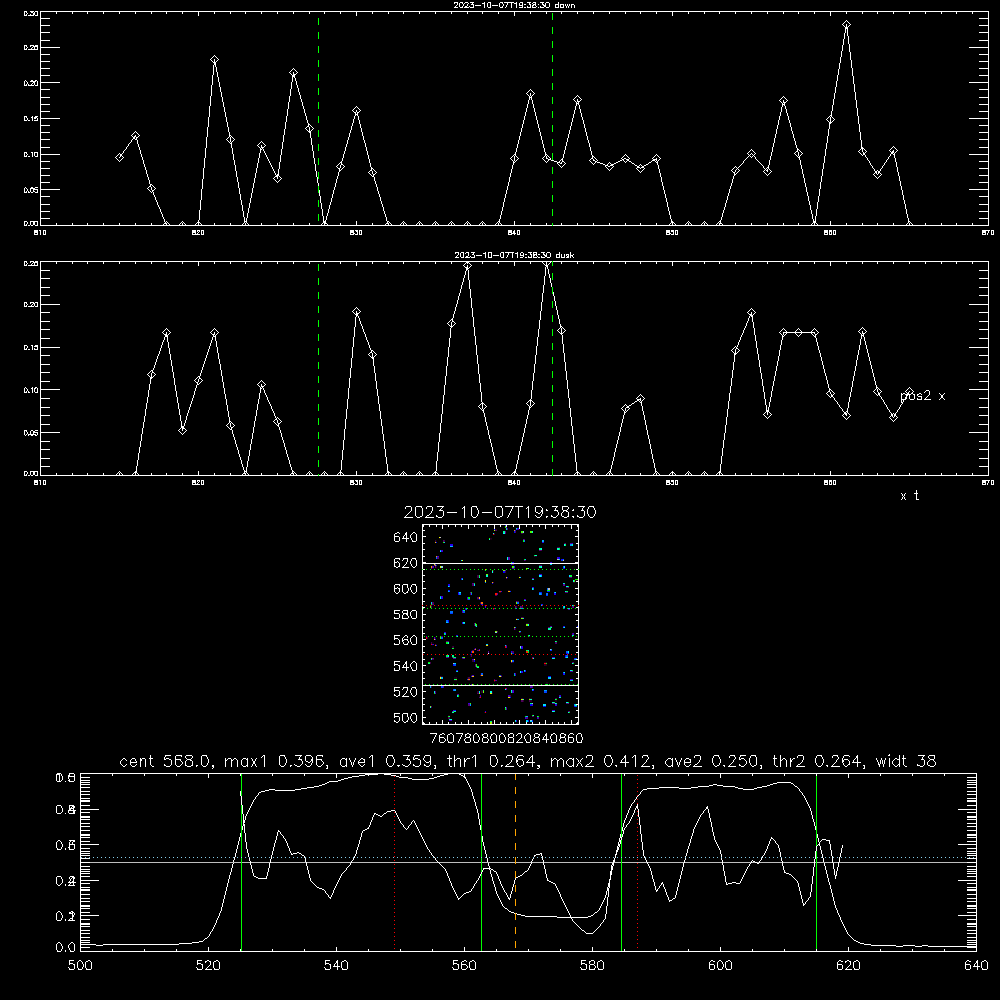Click the 'widt 38' value
The height and width of the screenshot is (1000, 1000).
coord(906,761)
